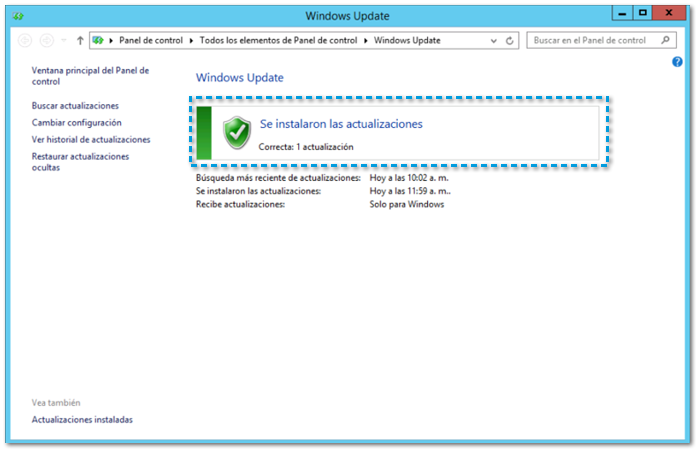Refresh the Windows Update page

pyautogui.click(x=510, y=41)
